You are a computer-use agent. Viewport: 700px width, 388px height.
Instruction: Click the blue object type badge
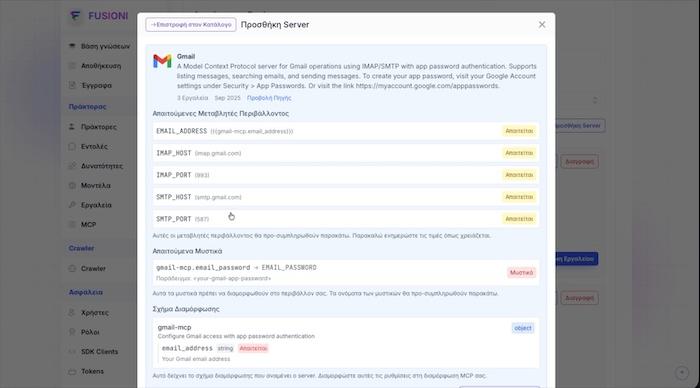(x=523, y=328)
